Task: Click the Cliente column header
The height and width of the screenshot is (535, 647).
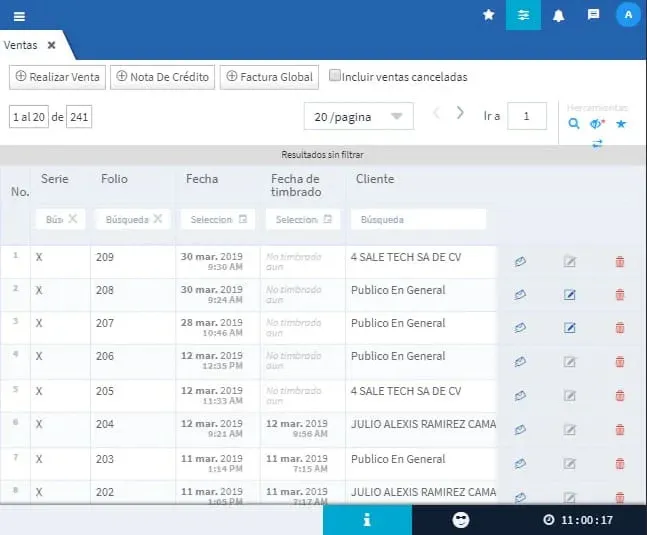Action: 375,179
